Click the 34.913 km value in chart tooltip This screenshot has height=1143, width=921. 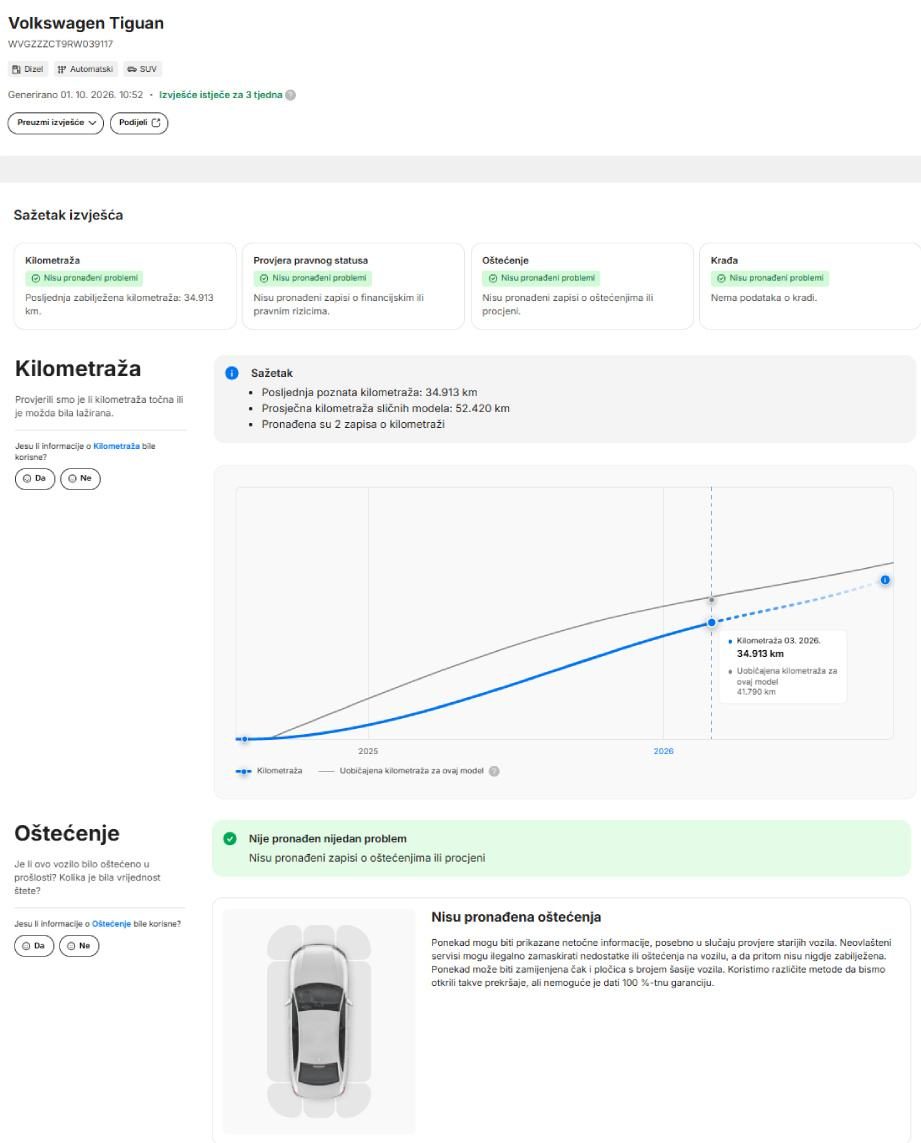[760, 654]
